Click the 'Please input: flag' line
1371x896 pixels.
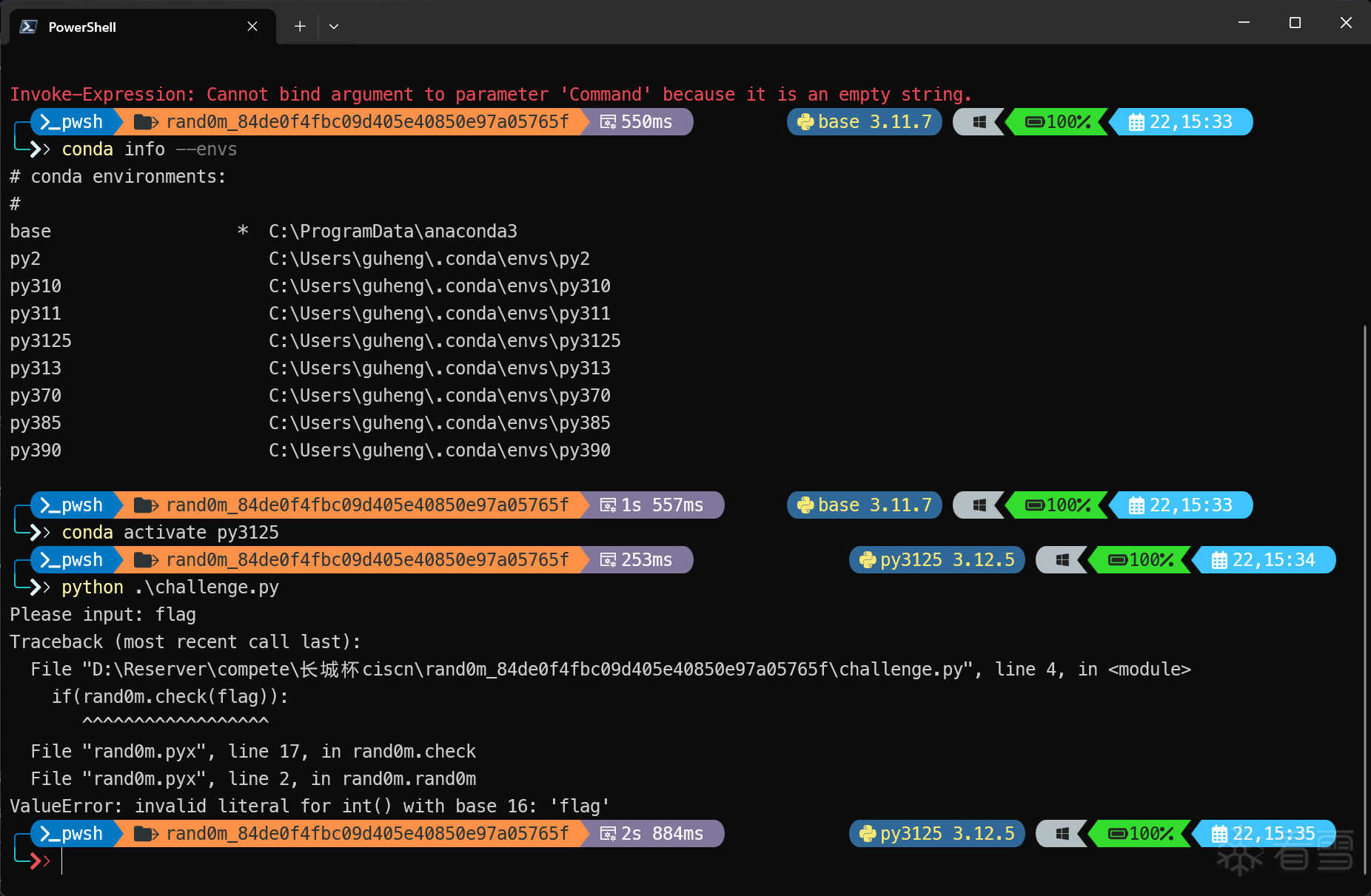point(103,615)
